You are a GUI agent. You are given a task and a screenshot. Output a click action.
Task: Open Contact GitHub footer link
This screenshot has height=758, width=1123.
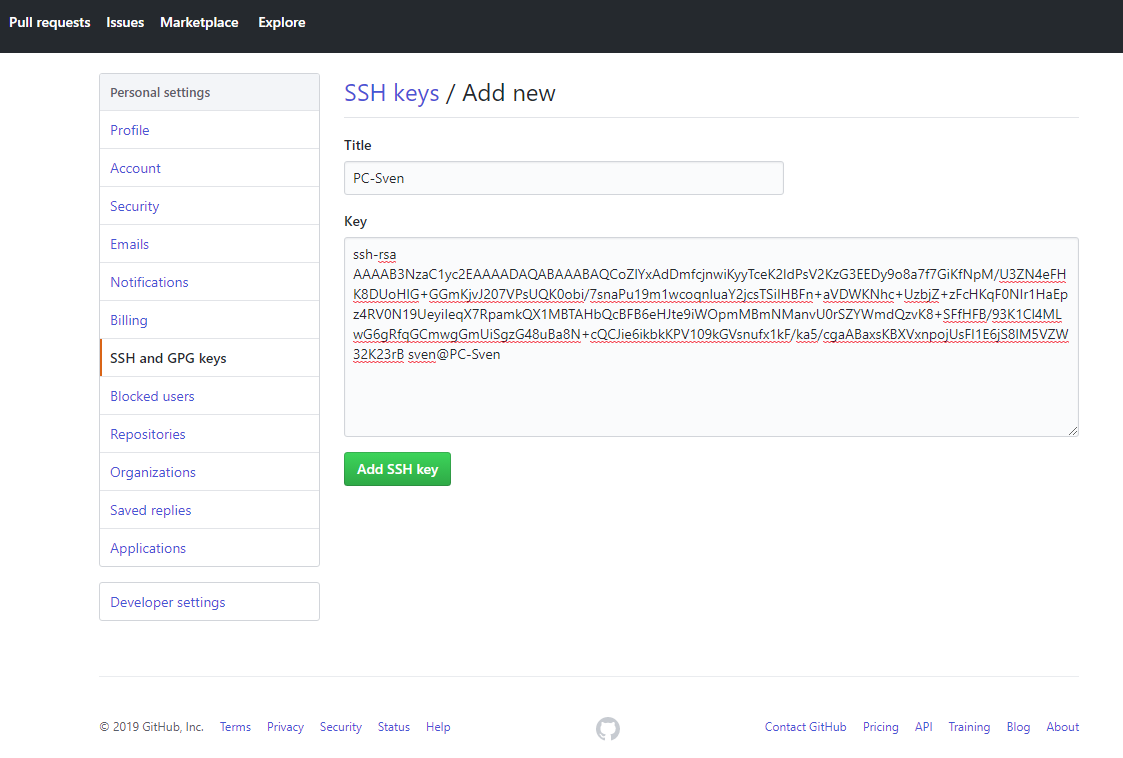pos(805,726)
